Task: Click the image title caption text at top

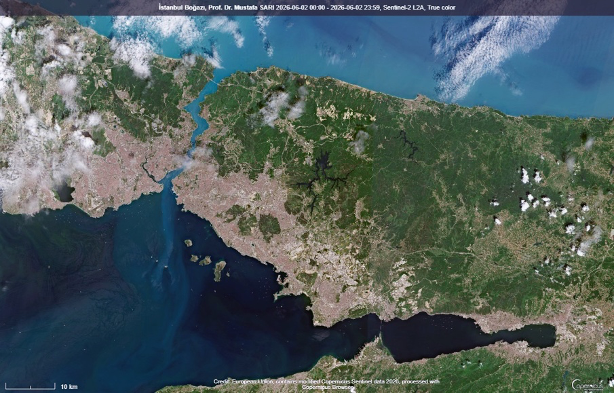Action: 307,7
